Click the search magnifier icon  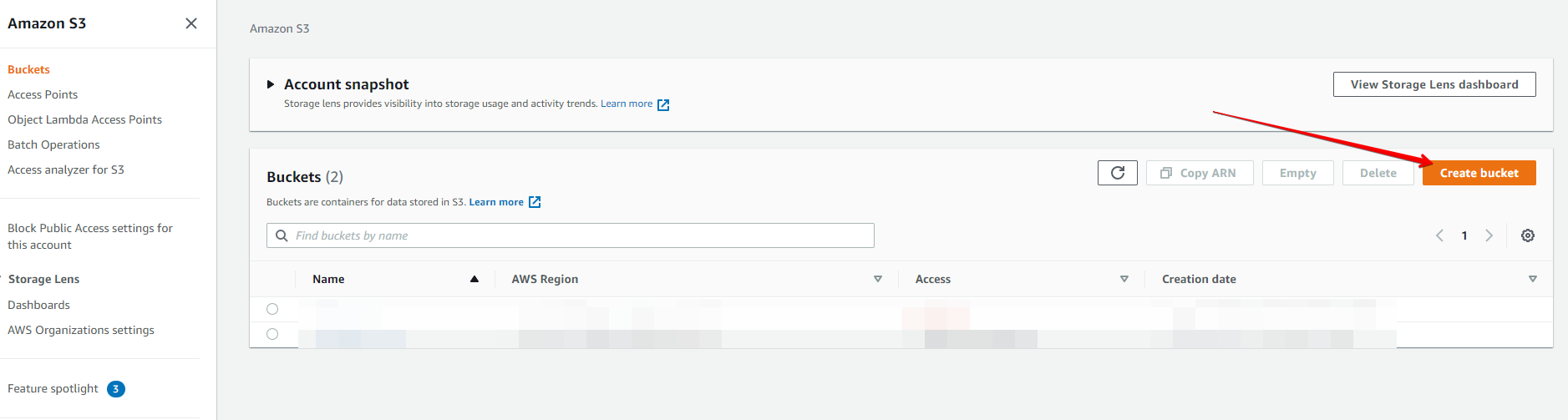pos(282,235)
